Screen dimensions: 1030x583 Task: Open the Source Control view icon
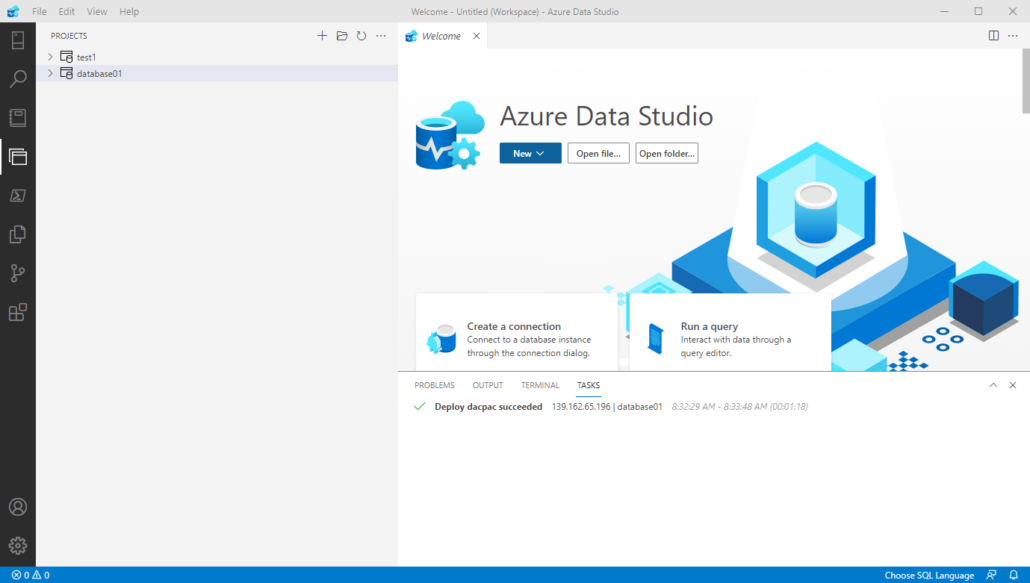[17, 273]
